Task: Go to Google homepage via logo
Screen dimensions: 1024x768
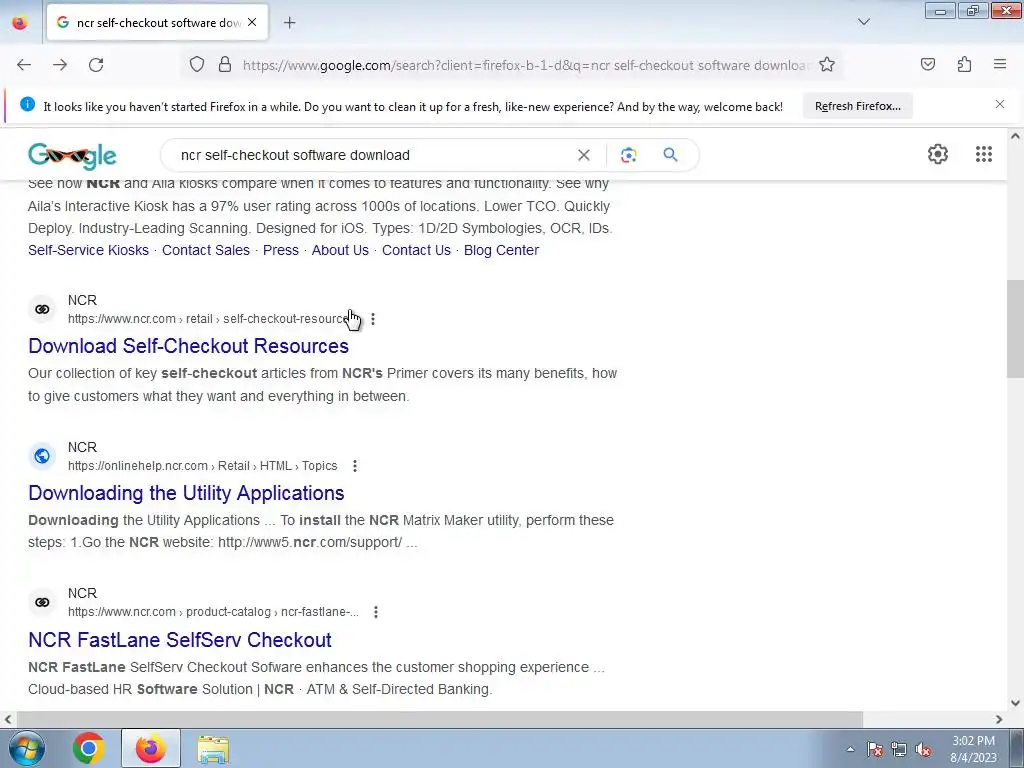Action: (72, 155)
